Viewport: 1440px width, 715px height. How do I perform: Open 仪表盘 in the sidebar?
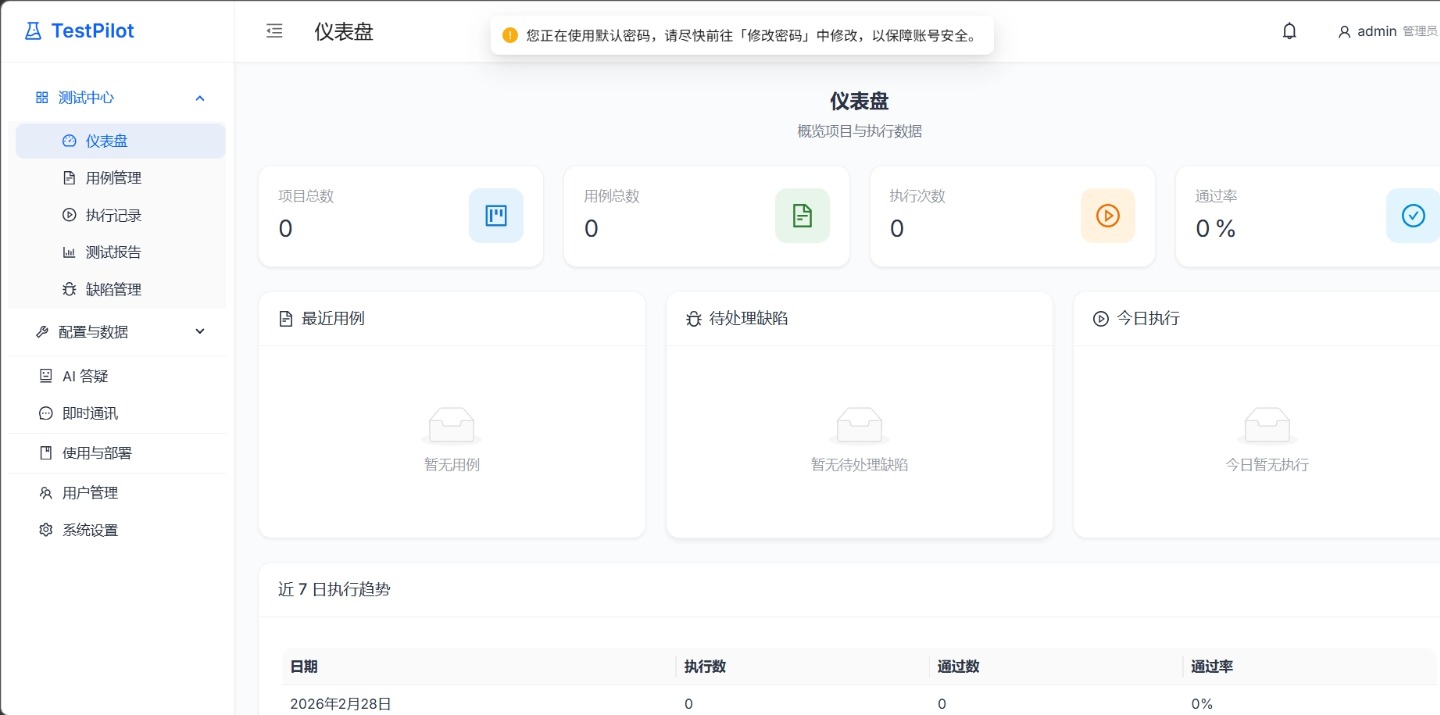tap(120, 141)
